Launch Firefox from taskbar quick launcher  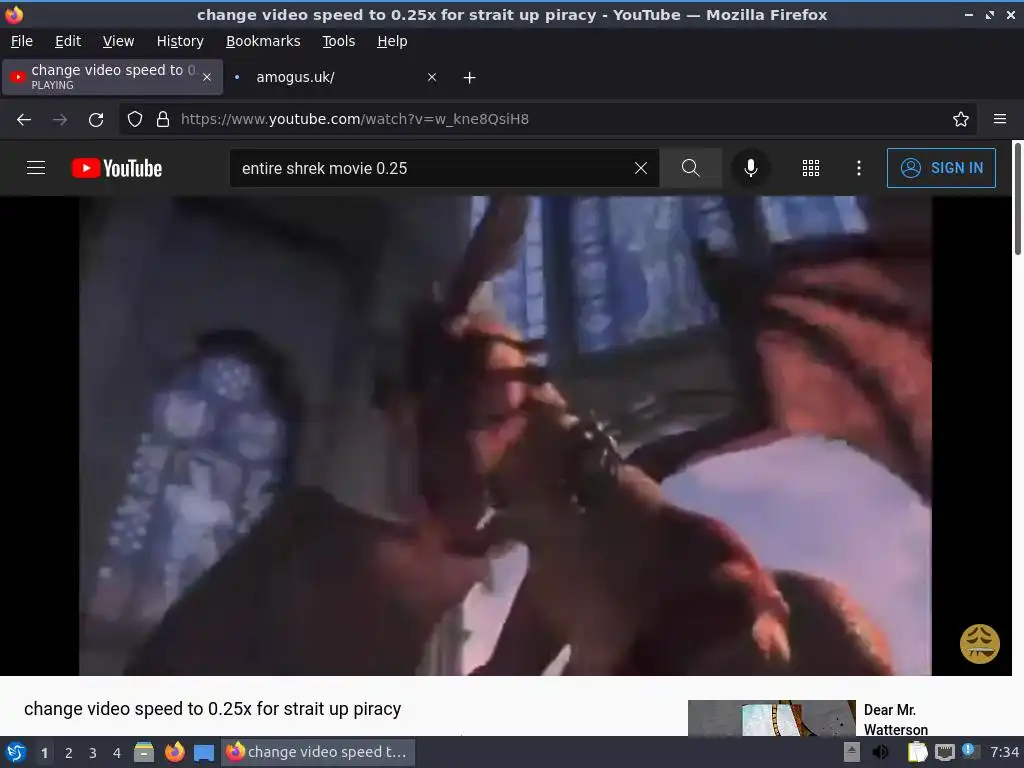(174, 752)
